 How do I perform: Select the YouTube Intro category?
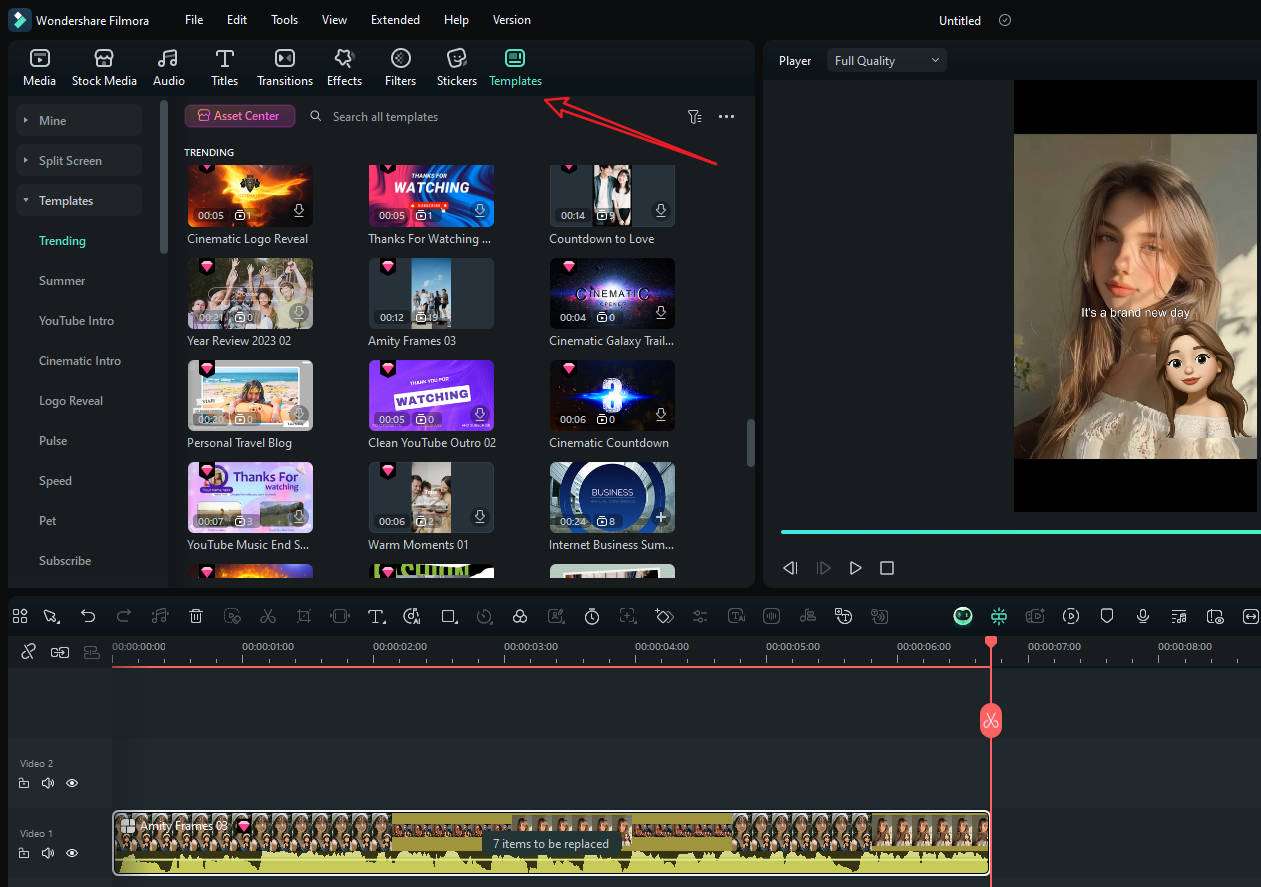click(76, 321)
